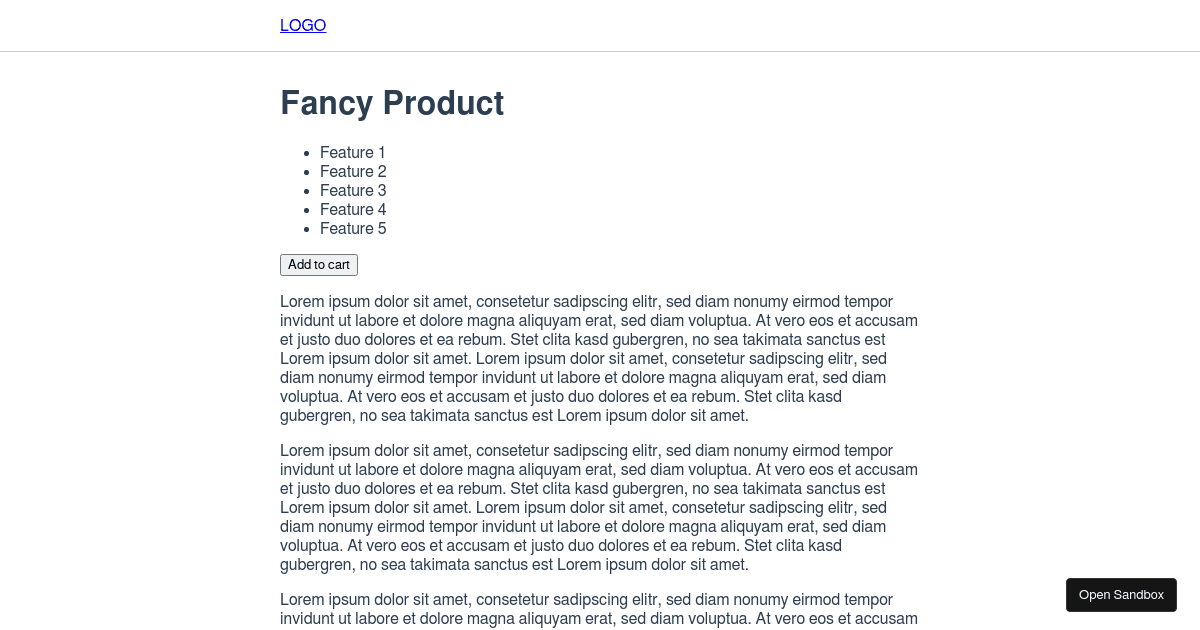
Task: Click the bullet dot beside Feature 4
Action: tap(306, 210)
